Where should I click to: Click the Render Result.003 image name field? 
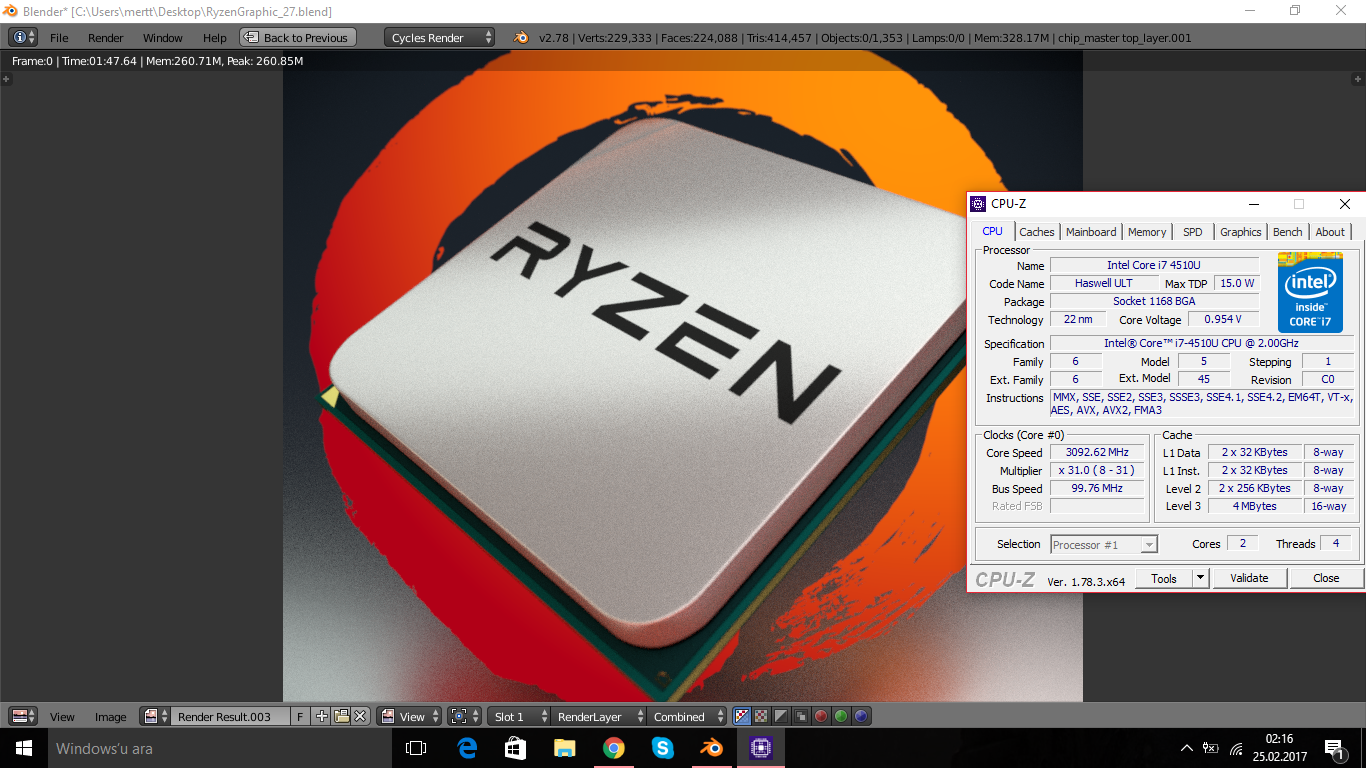point(230,716)
